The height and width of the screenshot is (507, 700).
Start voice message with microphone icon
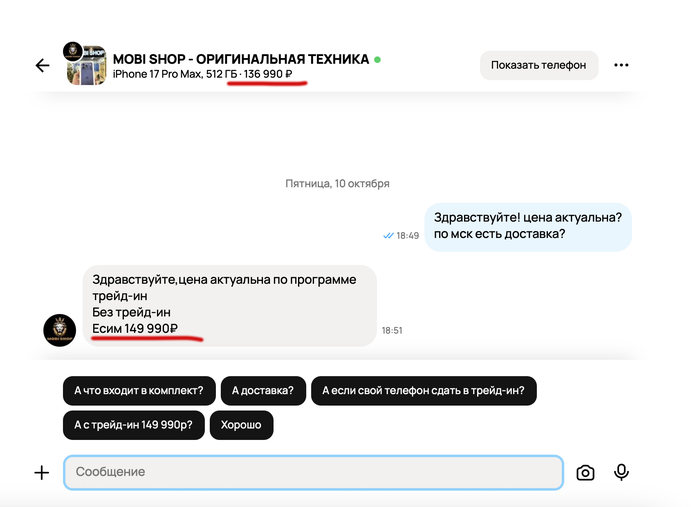click(621, 472)
